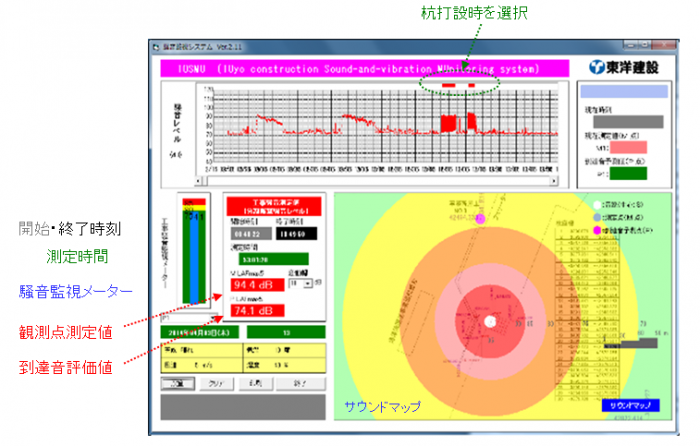Click the 終了 button
This screenshot has width=700, height=446.
[300, 383]
